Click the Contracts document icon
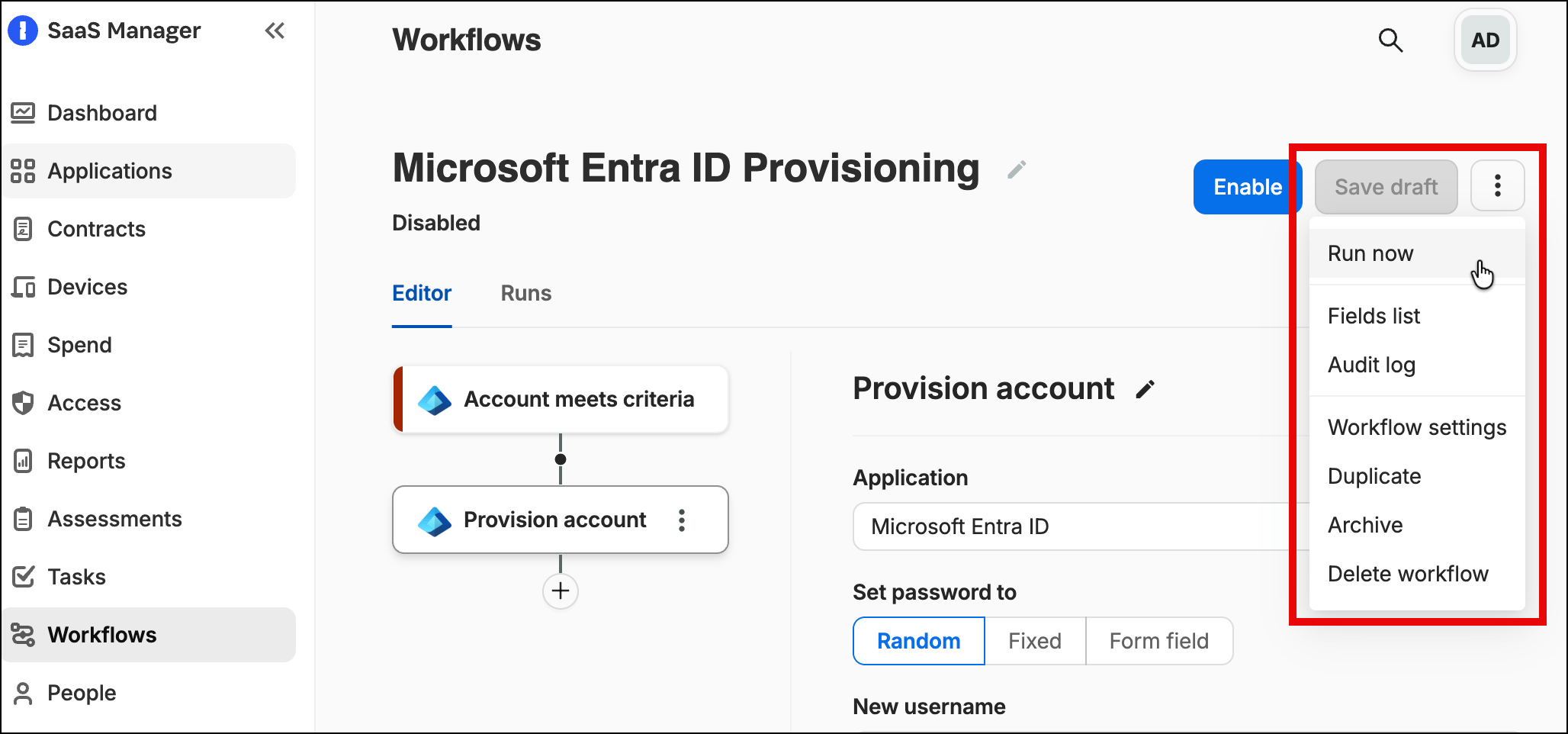 point(23,229)
